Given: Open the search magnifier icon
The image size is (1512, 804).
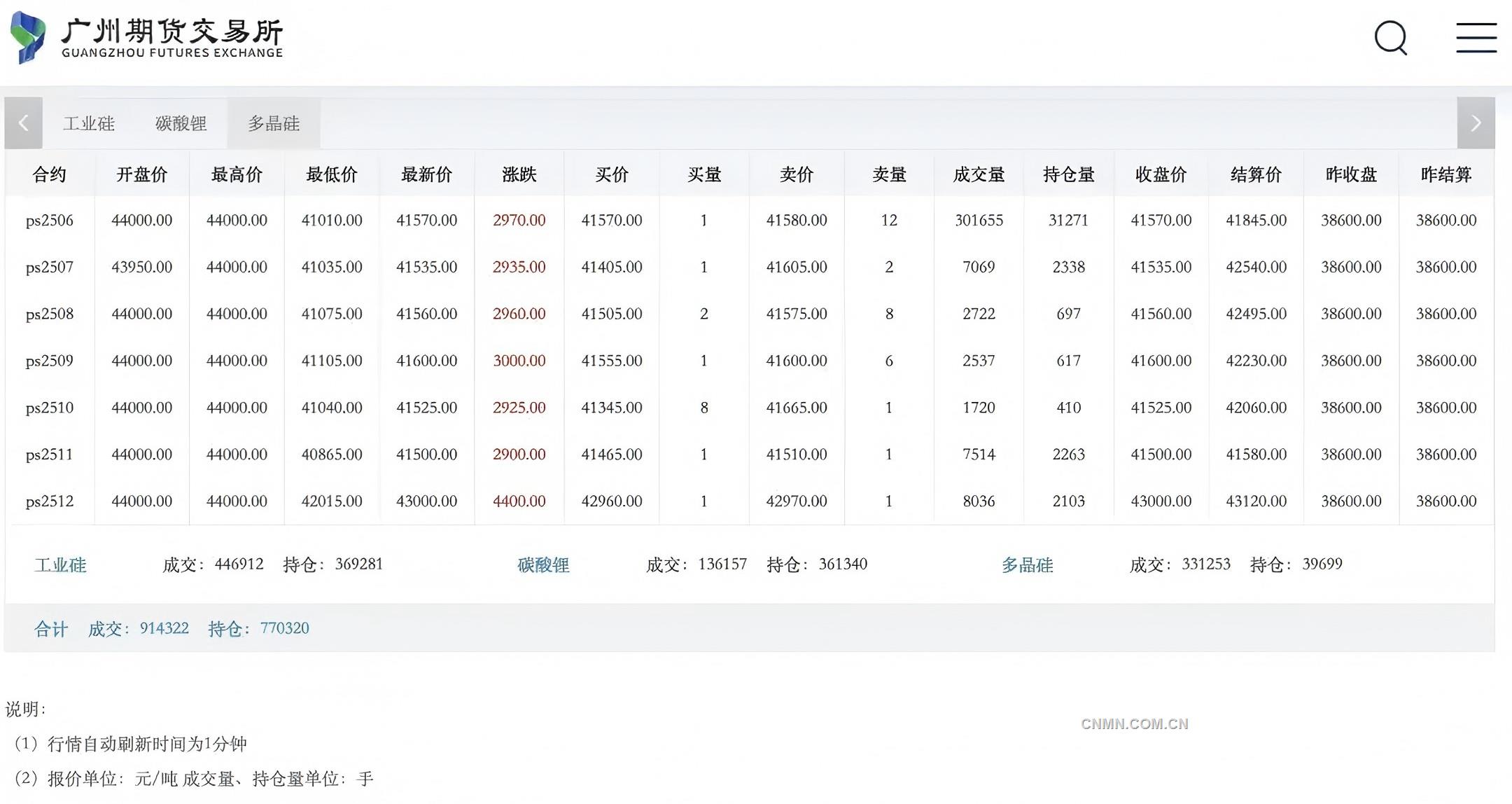Looking at the screenshot, I should [x=1390, y=38].
